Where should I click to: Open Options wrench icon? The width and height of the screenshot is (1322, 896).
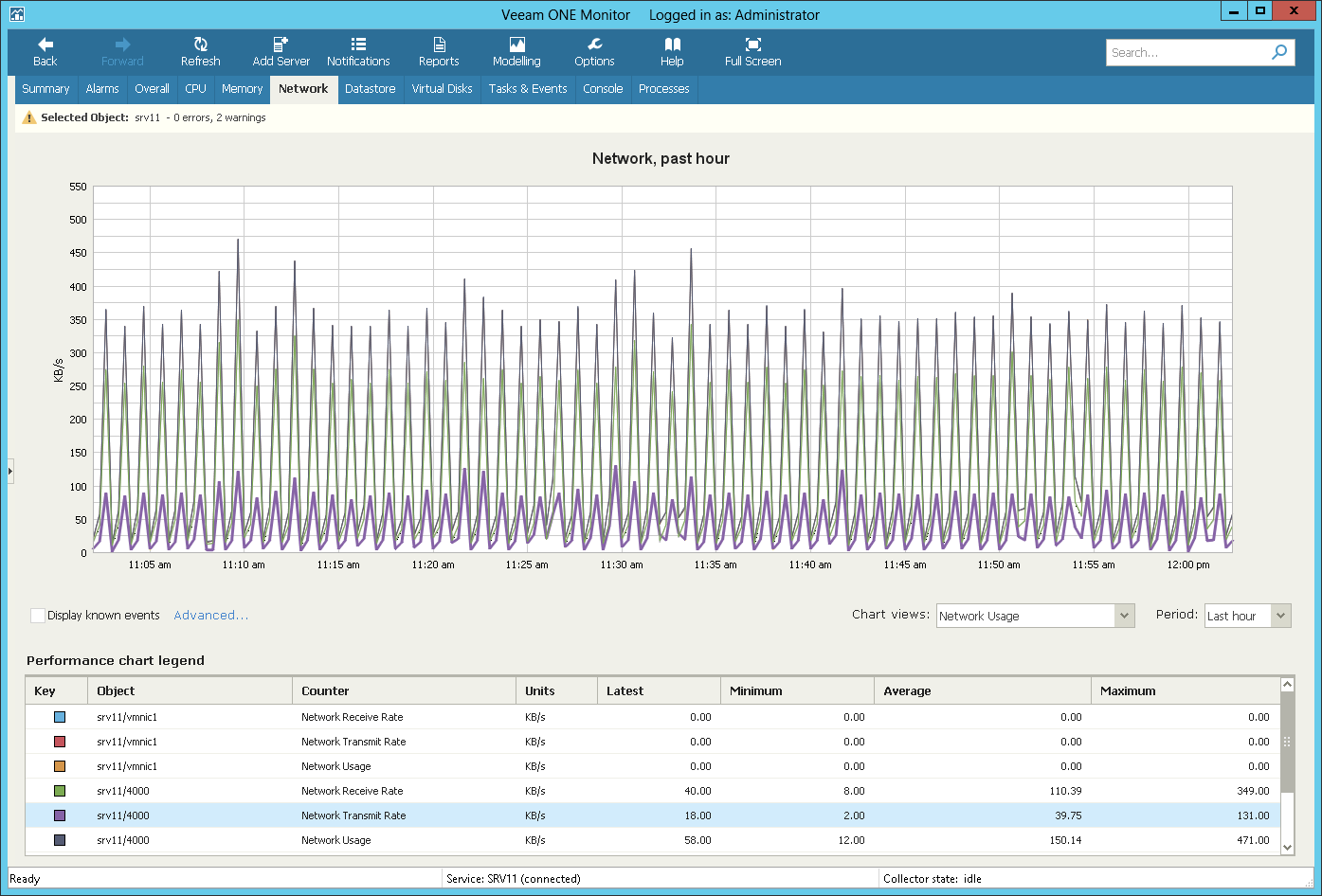coord(594,45)
